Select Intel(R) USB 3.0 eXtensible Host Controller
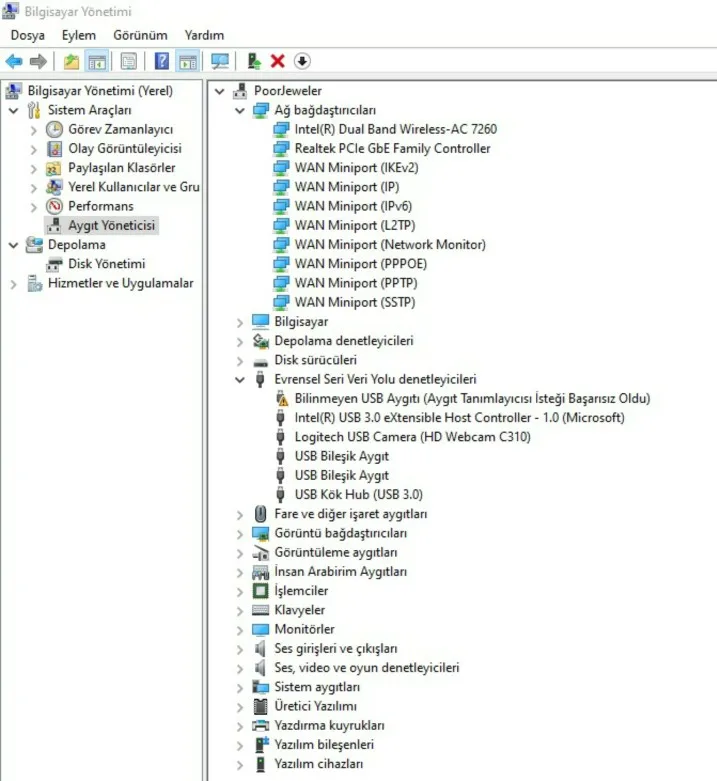 coord(459,417)
